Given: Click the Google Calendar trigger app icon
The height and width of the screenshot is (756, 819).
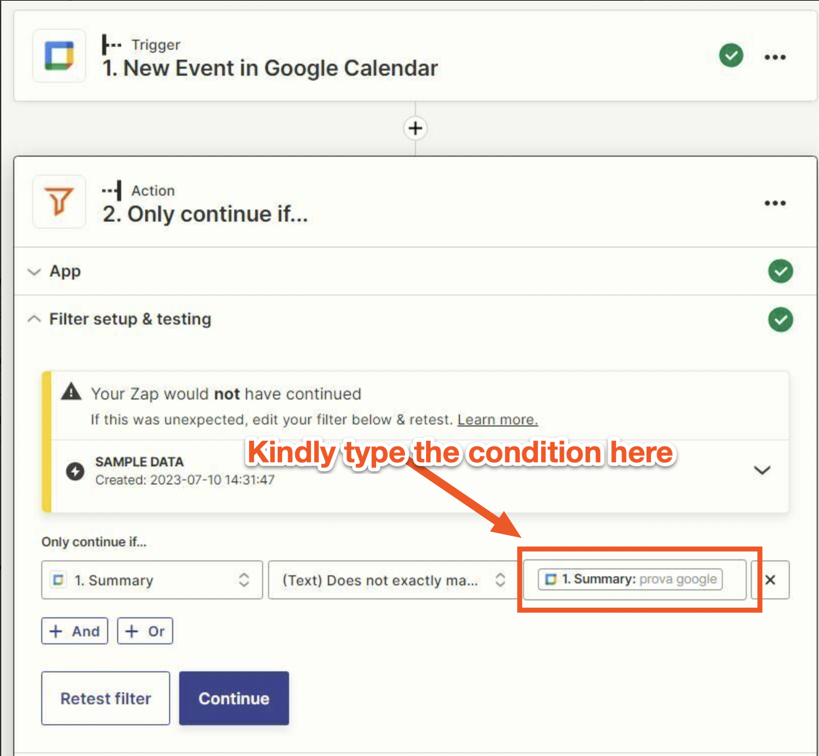Looking at the screenshot, I should [x=59, y=56].
